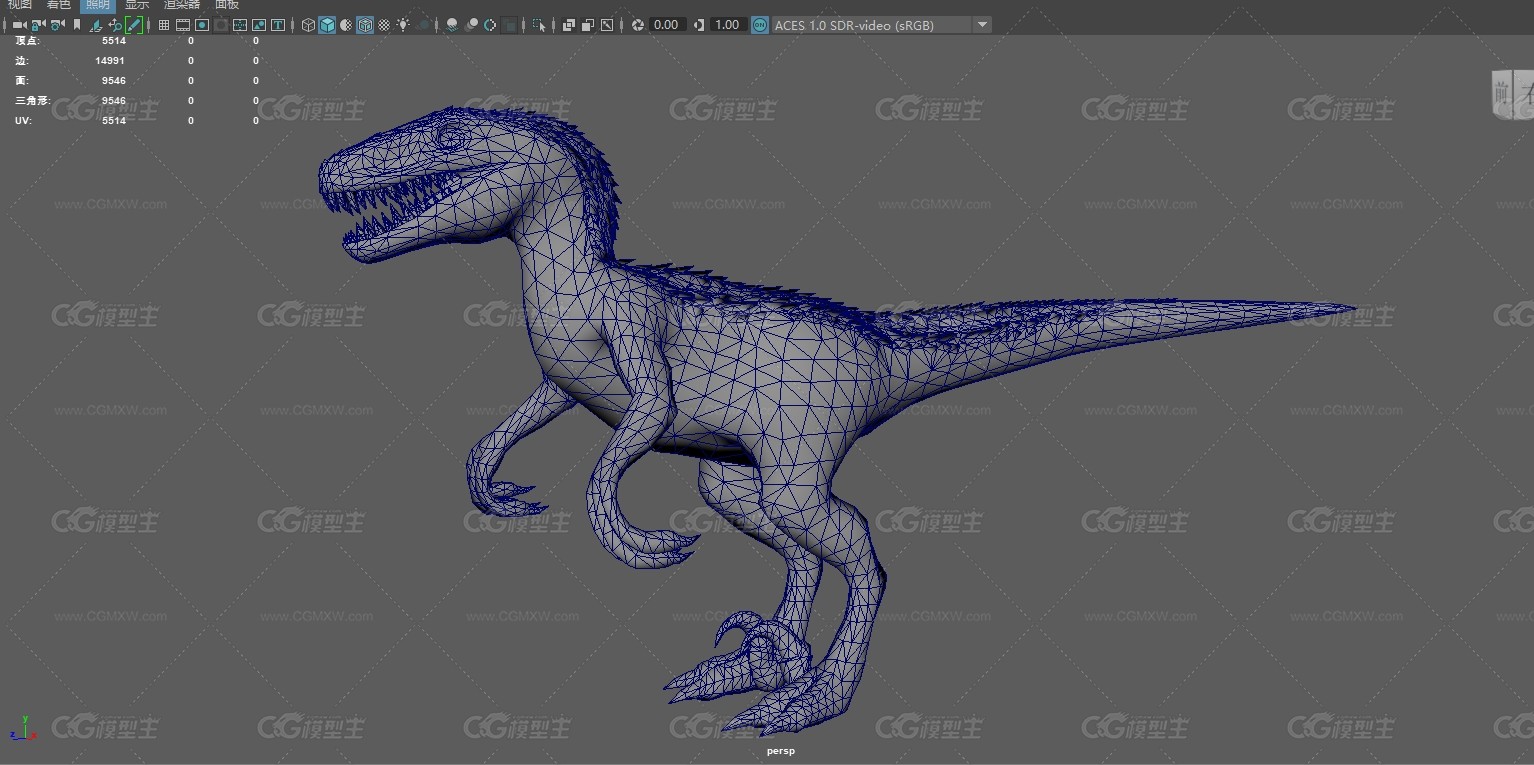Toggle the Film Gate overlay
The image size is (1534, 765).
[x=183, y=25]
